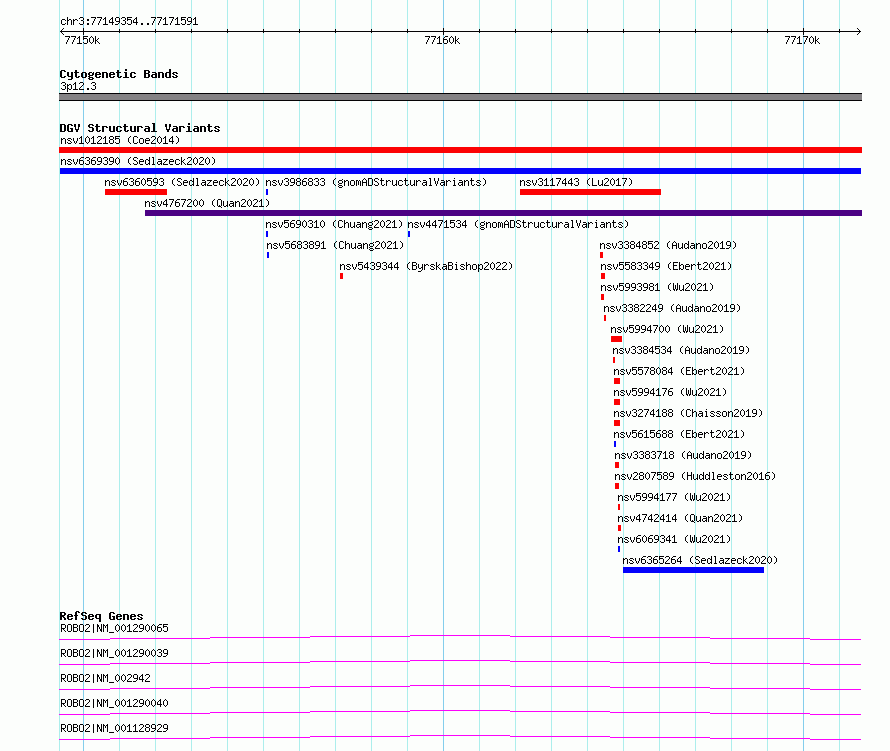Select the blue nsv6369390 variant bar
The image size is (890, 751).
(460, 171)
